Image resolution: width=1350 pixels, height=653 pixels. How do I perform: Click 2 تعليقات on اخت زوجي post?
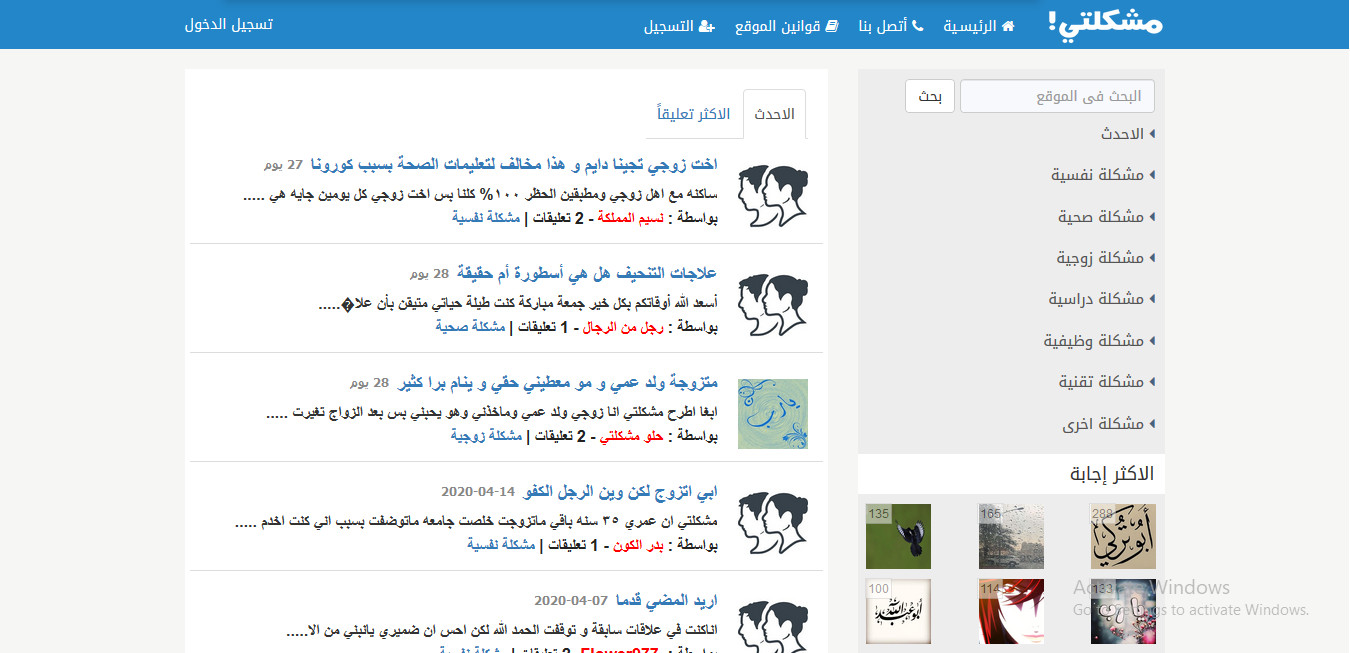click(x=556, y=217)
